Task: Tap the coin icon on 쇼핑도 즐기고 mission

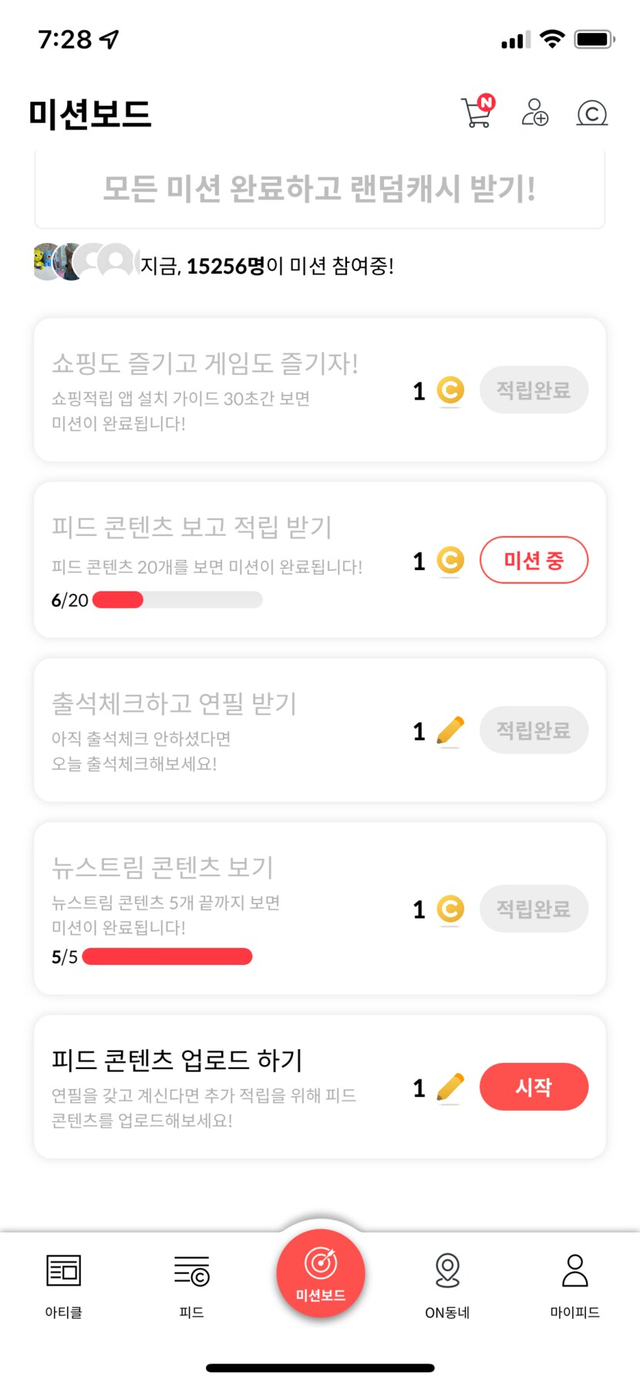Action: 451,390
